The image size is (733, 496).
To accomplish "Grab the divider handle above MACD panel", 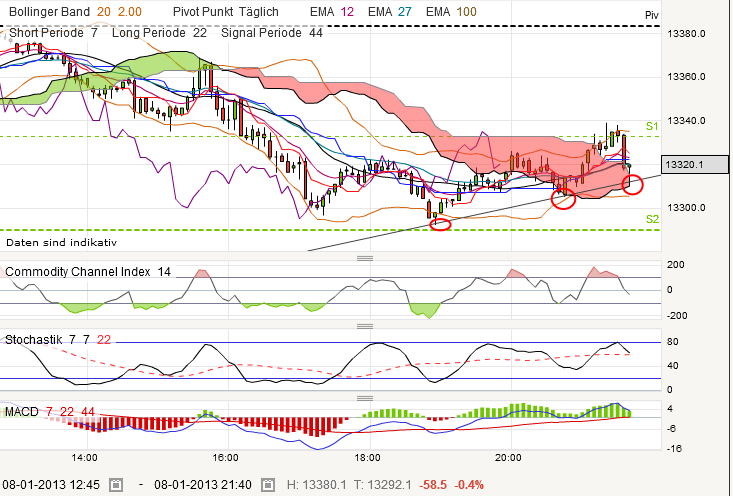I will [365, 398].
